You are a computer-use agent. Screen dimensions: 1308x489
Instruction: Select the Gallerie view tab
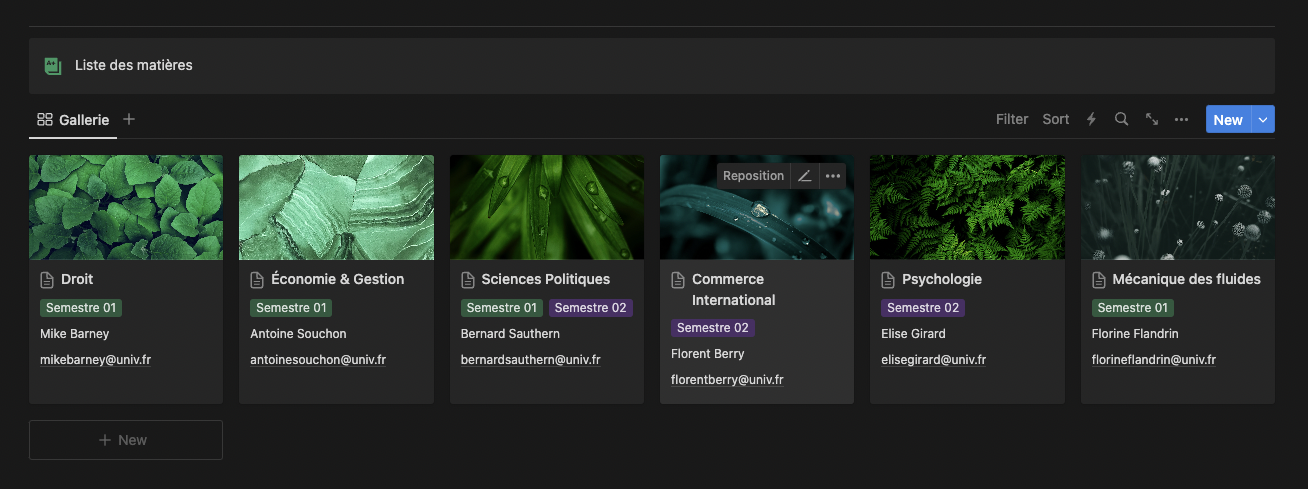tap(73, 119)
